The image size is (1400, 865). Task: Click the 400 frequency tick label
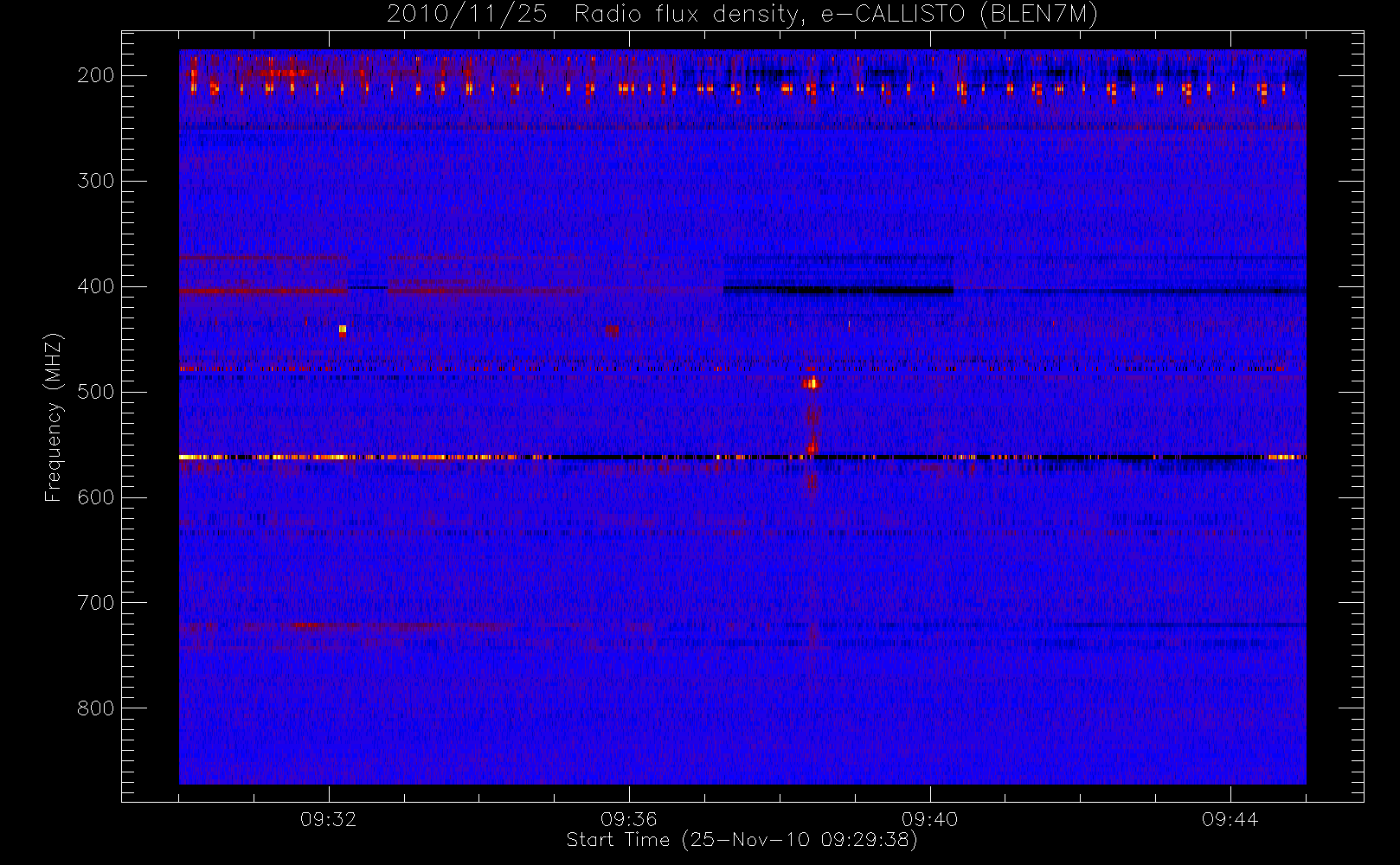click(96, 286)
